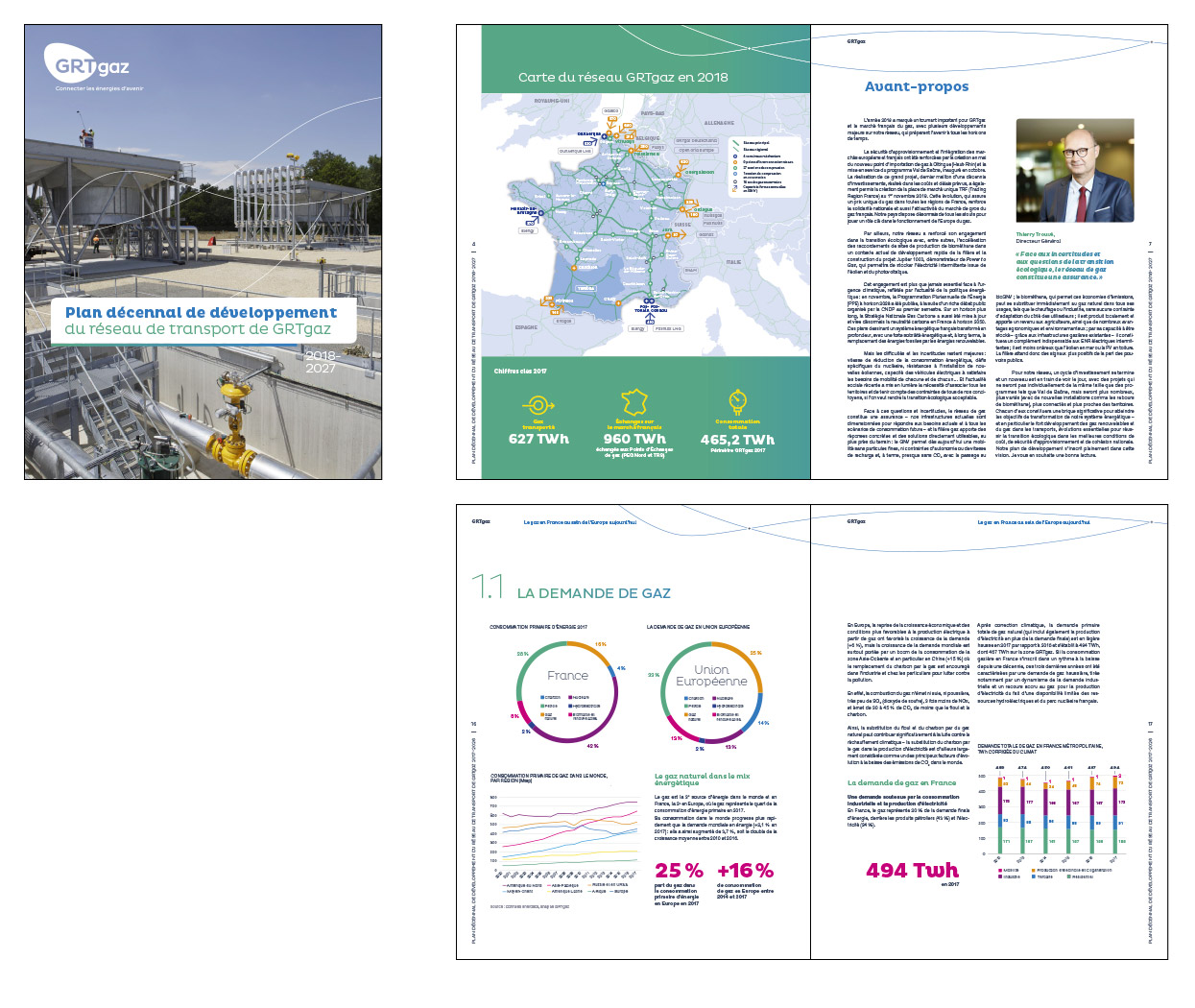
Task: Click the 'ITALIE' map label
Action: [x=733, y=262]
